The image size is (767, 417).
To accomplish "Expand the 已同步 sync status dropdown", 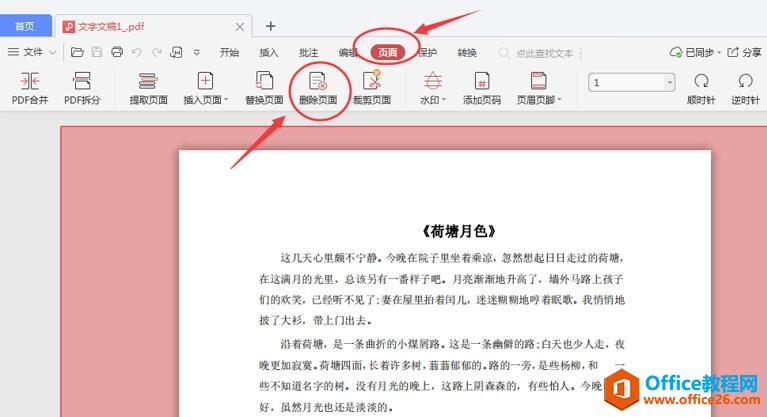I will coord(719,52).
